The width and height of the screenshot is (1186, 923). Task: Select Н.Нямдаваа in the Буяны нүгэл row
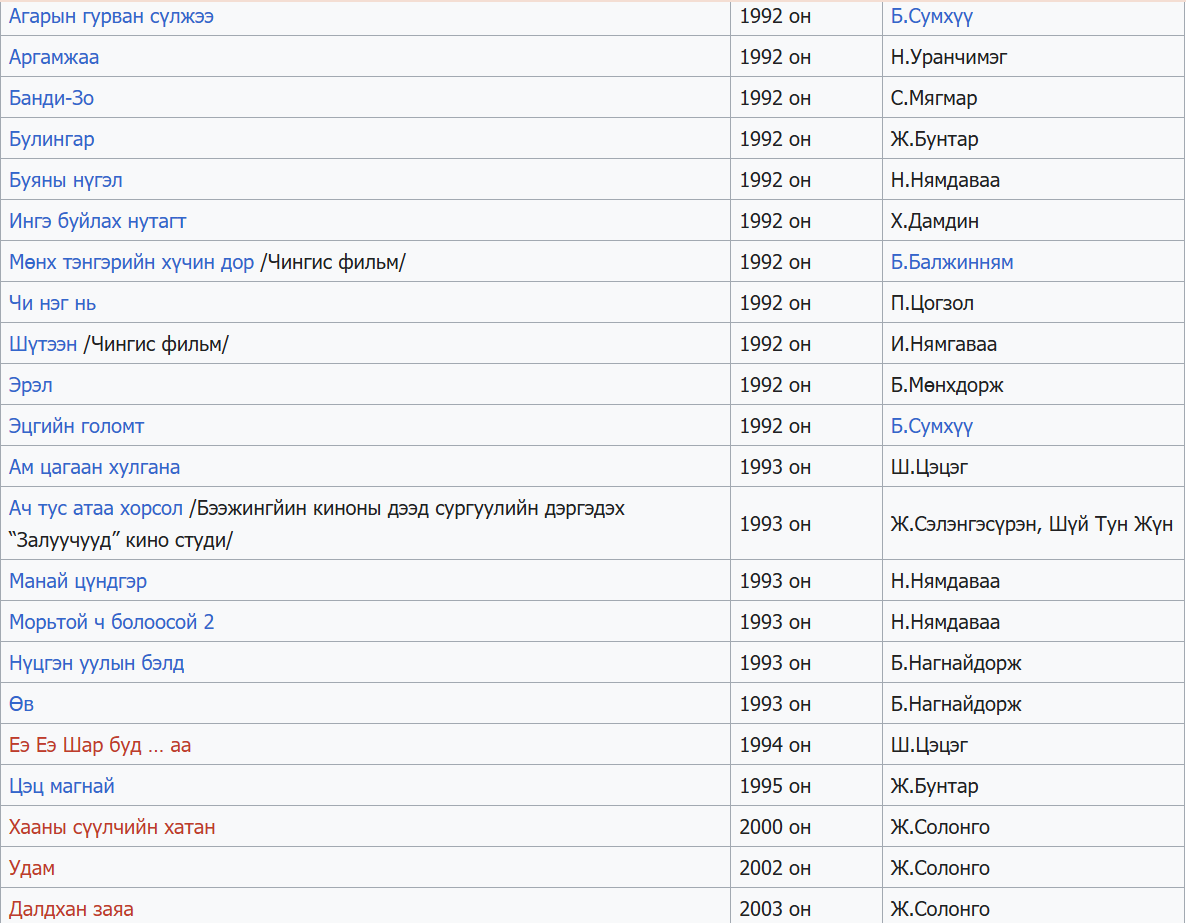click(x=945, y=180)
